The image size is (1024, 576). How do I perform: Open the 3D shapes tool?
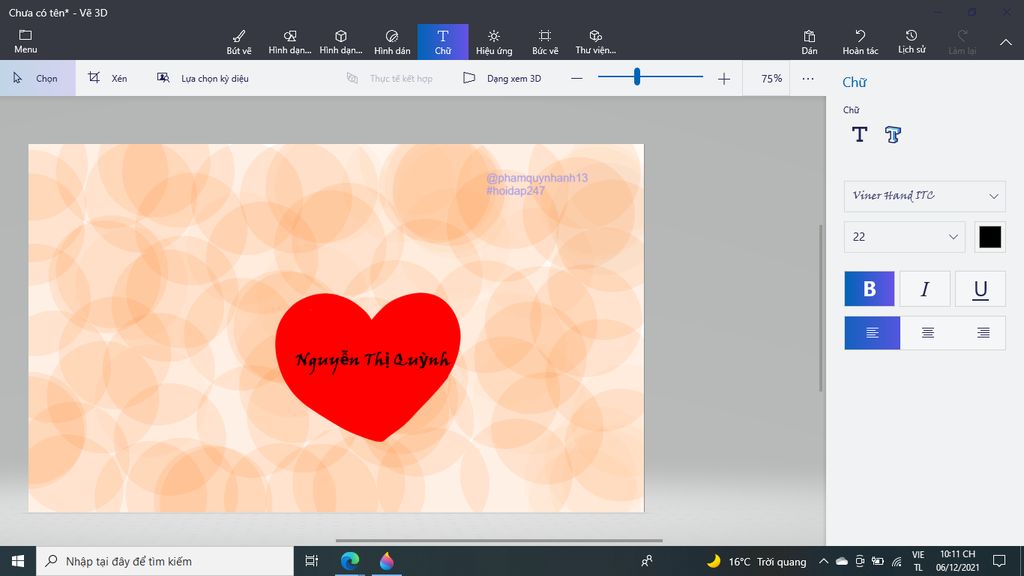pyautogui.click(x=341, y=42)
